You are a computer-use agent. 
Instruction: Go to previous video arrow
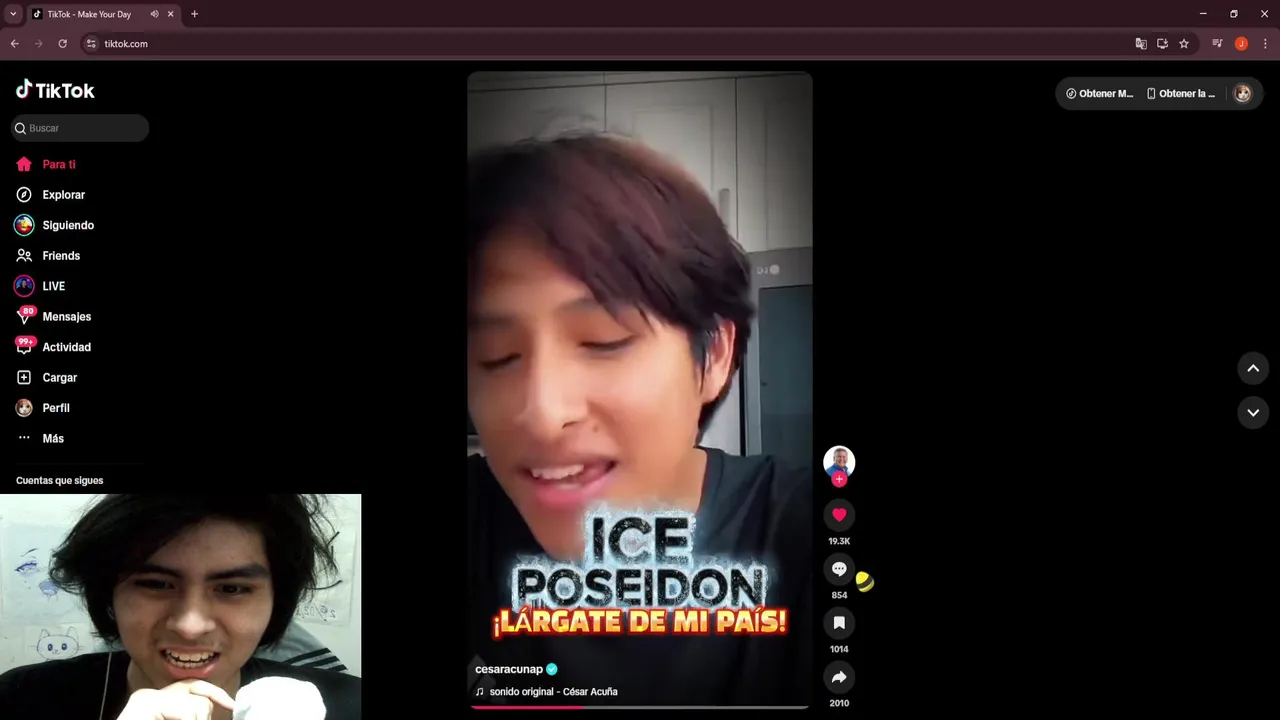click(1253, 368)
